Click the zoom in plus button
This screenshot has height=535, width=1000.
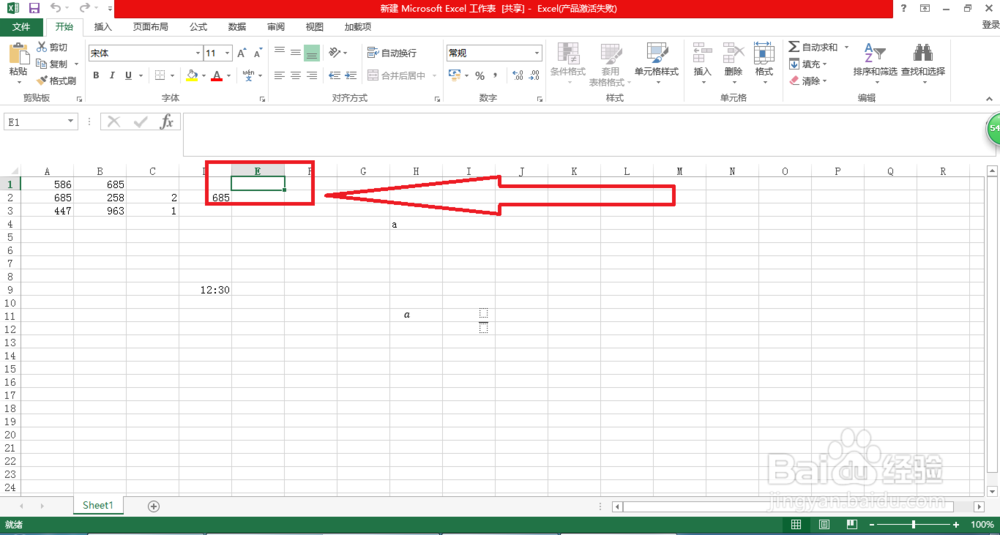pos(955,524)
